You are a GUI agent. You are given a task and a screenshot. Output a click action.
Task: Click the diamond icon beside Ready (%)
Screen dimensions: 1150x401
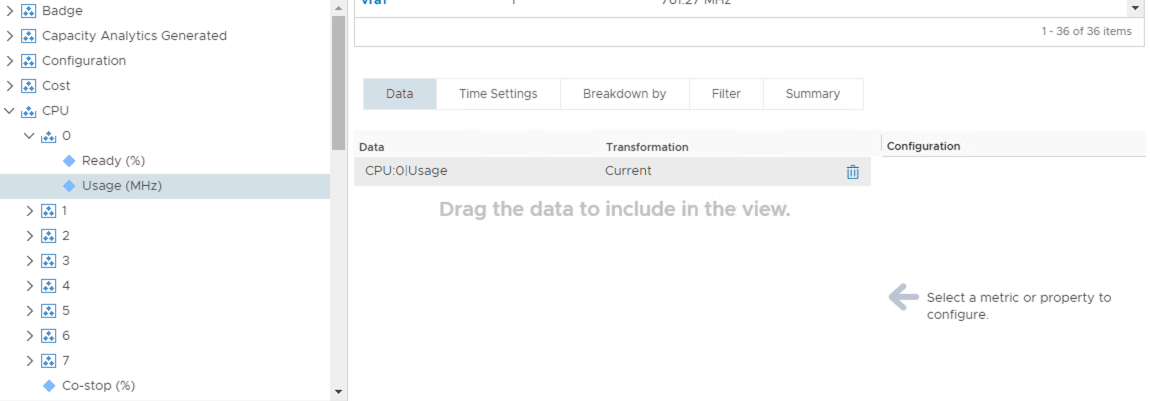(x=69, y=160)
